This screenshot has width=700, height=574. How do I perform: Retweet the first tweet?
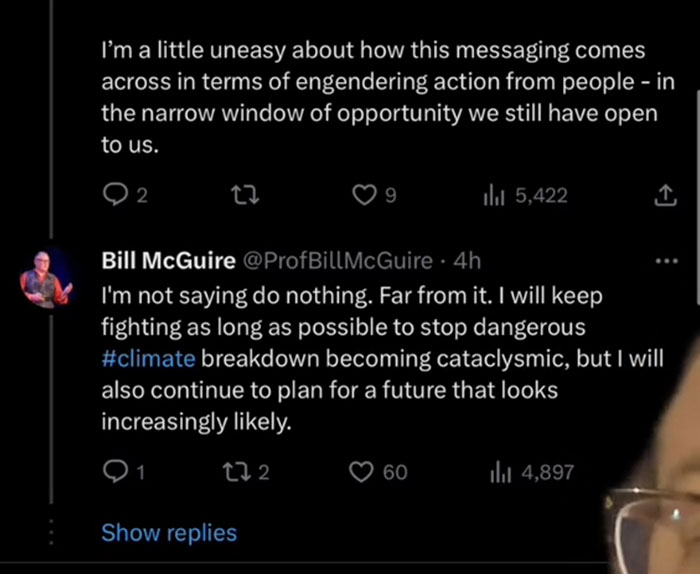coord(240,196)
